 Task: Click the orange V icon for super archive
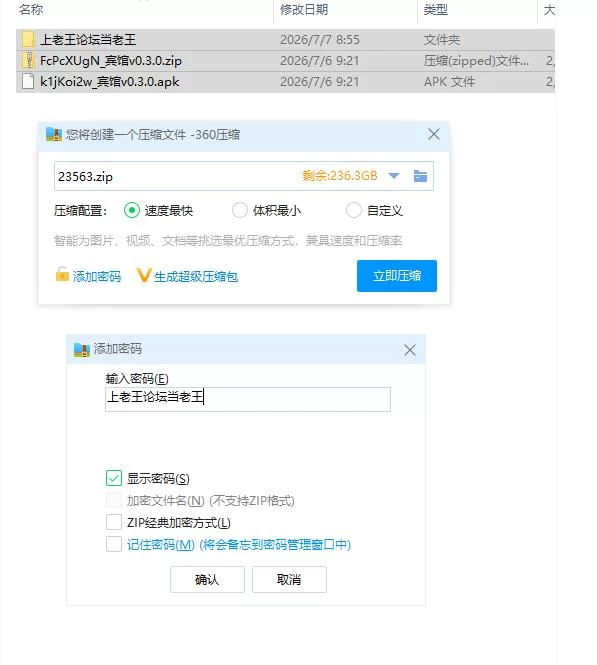pos(143,276)
